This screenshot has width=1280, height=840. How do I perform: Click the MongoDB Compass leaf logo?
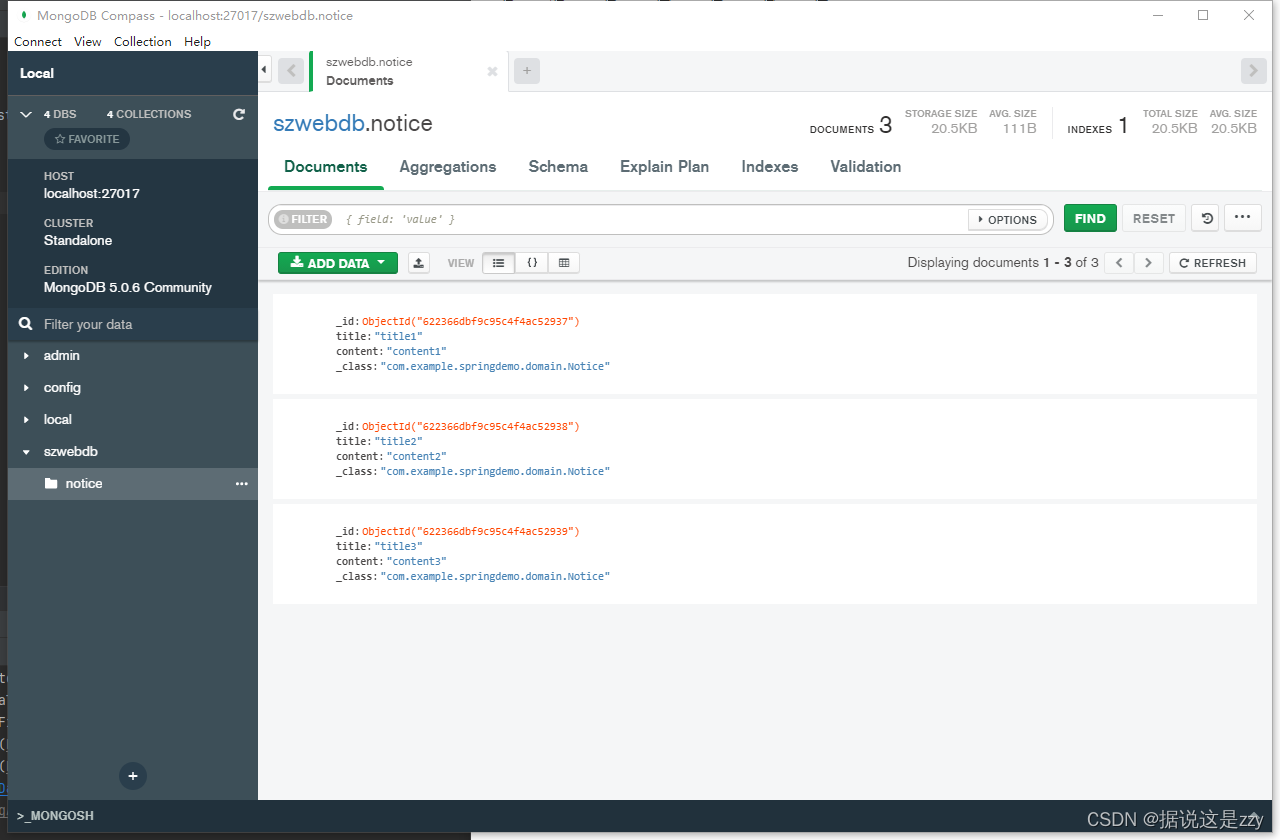click(x=23, y=15)
